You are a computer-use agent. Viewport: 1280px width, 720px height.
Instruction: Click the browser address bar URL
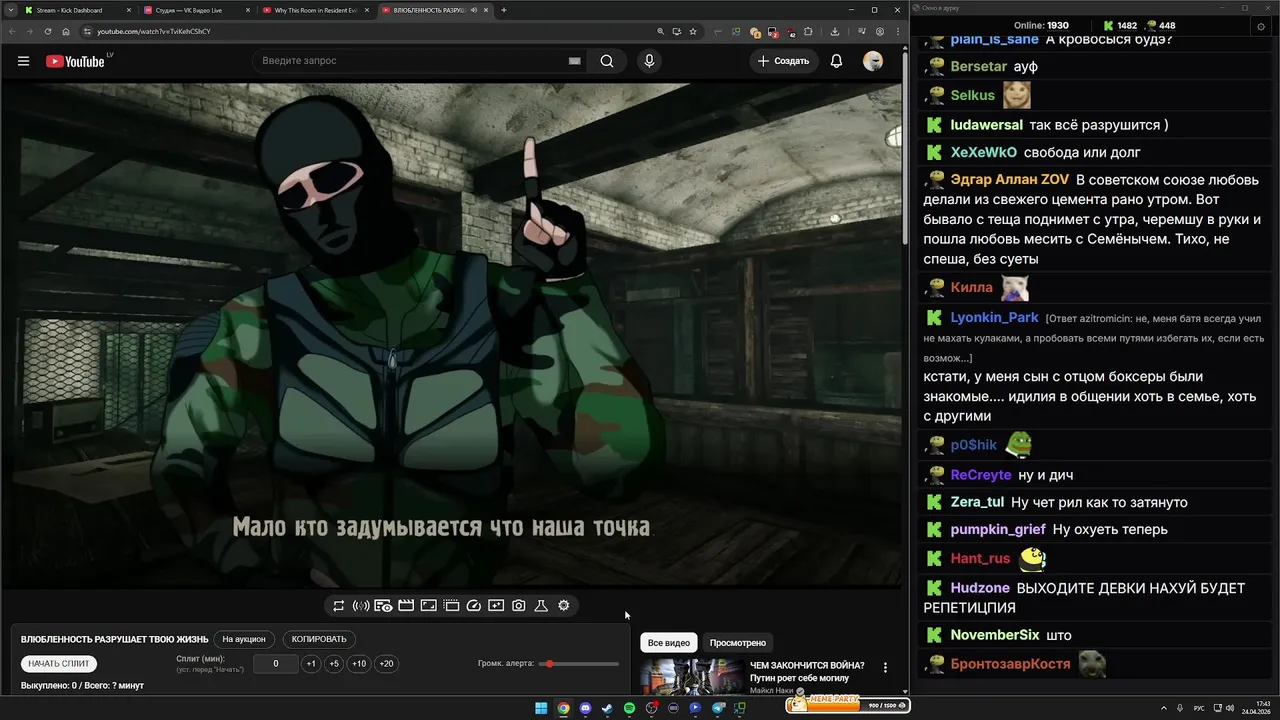[153, 31]
